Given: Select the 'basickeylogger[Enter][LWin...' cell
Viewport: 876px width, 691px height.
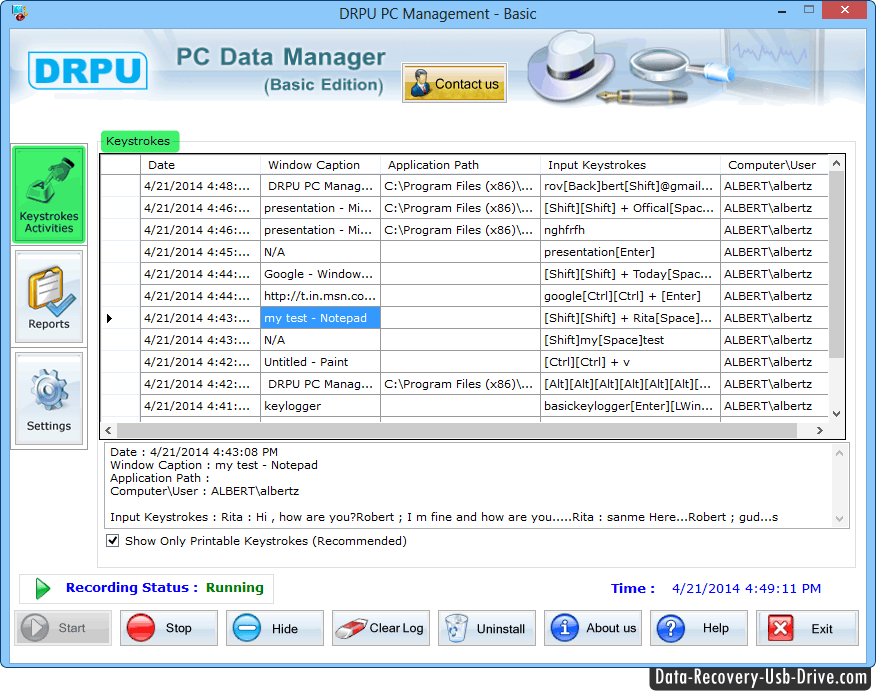Looking at the screenshot, I should 630,406.
